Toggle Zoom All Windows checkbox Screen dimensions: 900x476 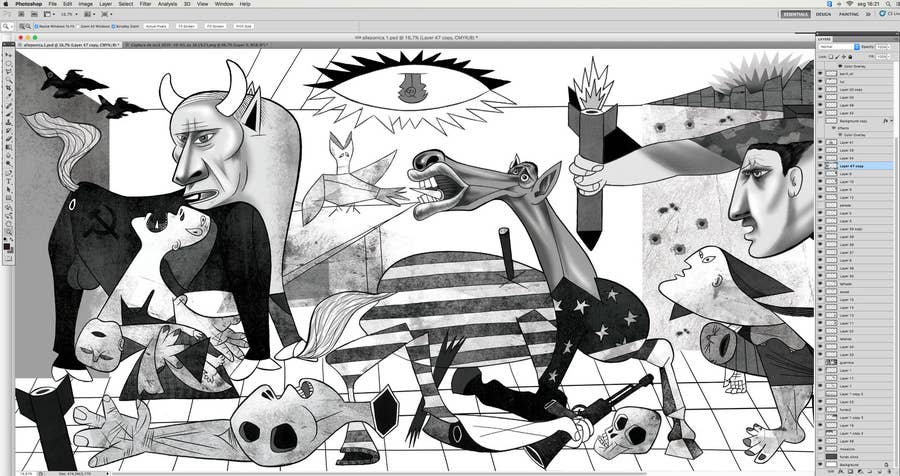coord(78,26)
